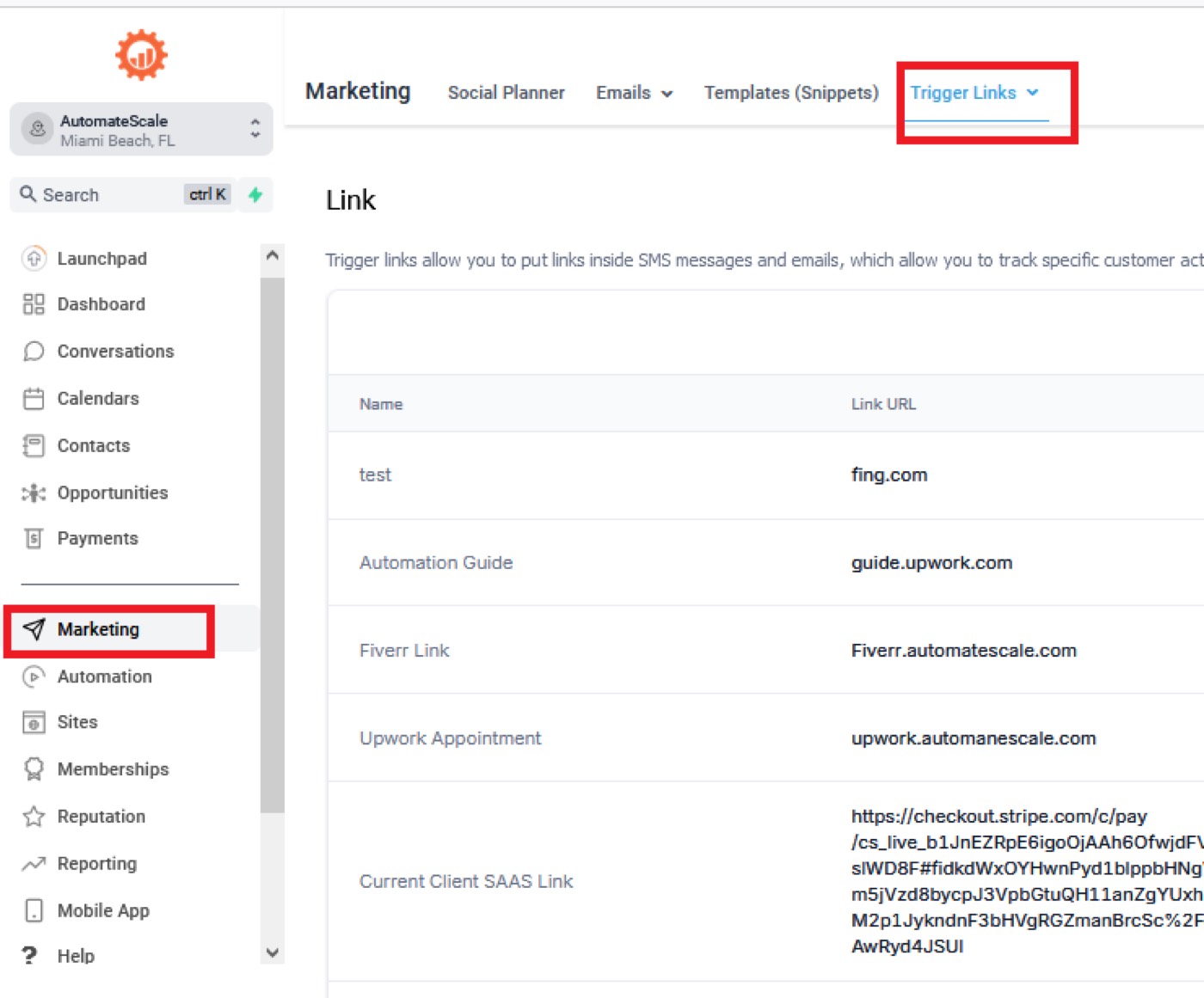
Task: Select Marketing in the sidebar
Action: tap(98, 629)
